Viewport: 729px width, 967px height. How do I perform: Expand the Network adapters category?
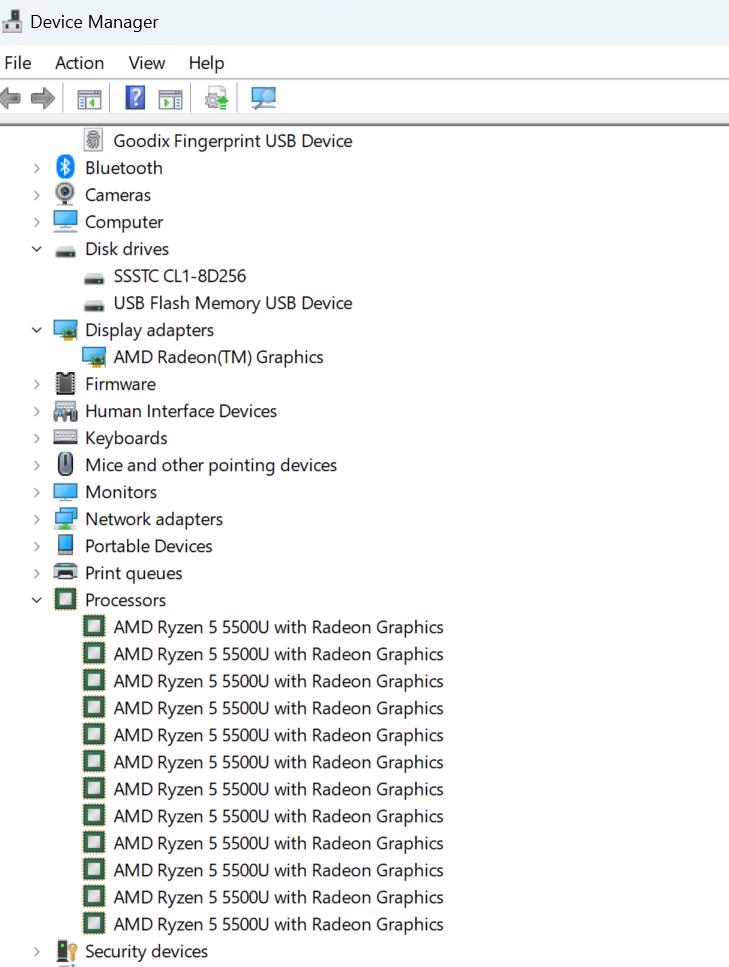(x=37, y=519)
